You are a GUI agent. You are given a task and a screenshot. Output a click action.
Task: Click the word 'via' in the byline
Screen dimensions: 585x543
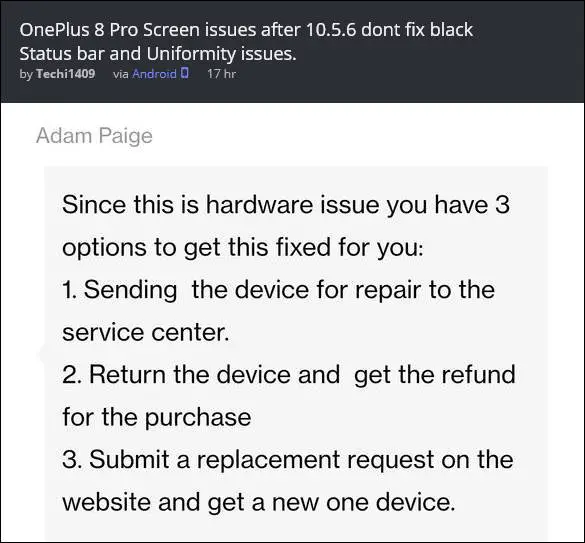pyautogui.click(x=121, y=74)
